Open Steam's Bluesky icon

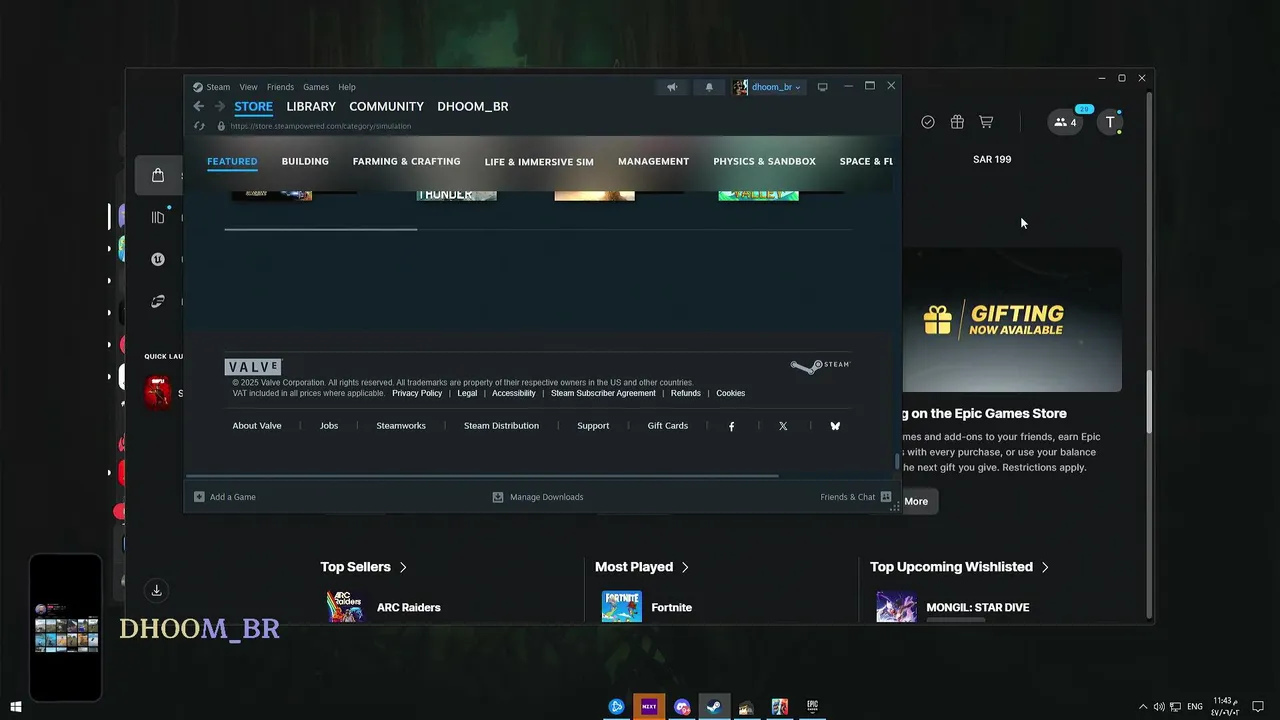tap(835, 426)
